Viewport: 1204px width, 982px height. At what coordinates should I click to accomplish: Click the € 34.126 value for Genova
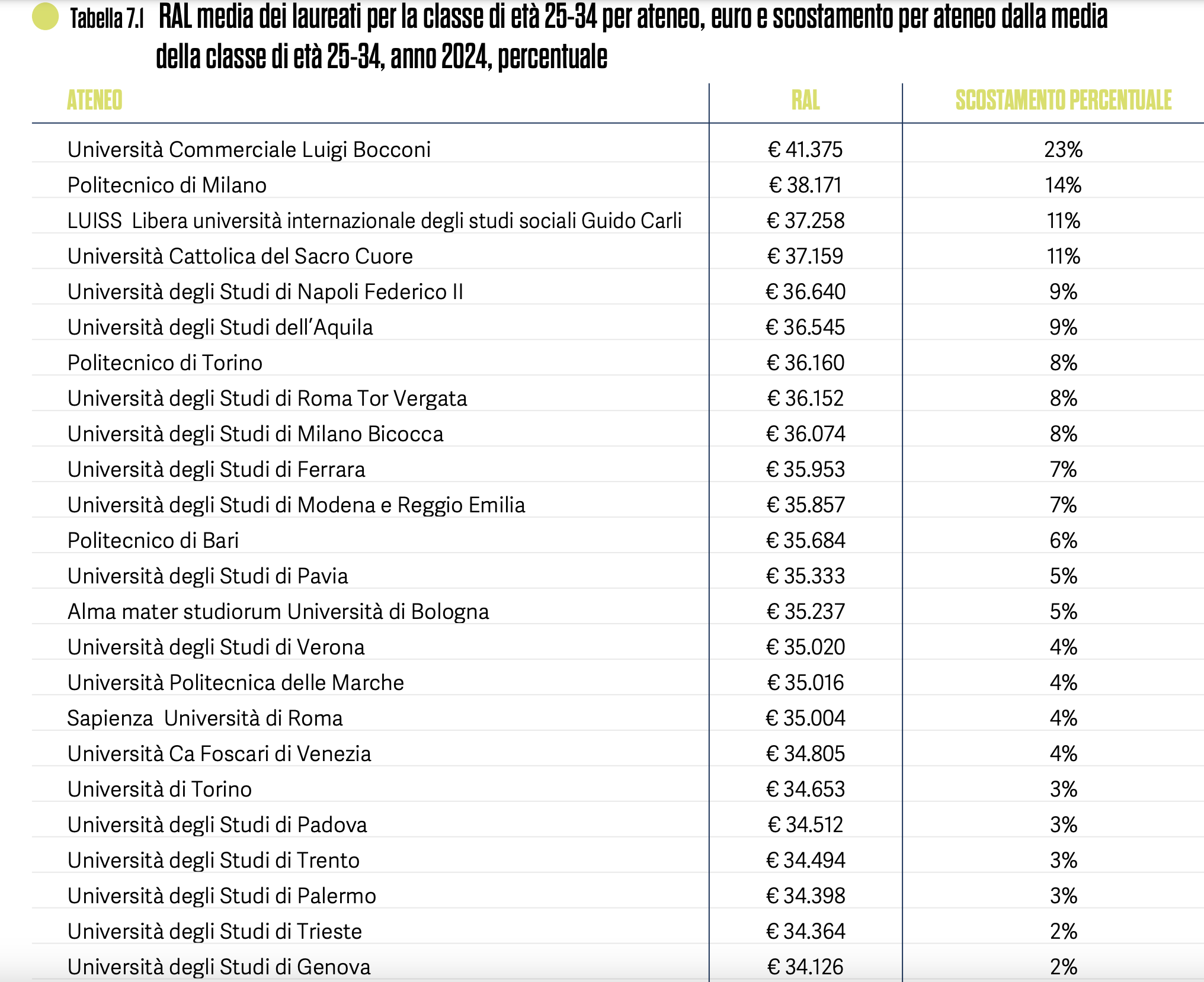tap(806, 967)
